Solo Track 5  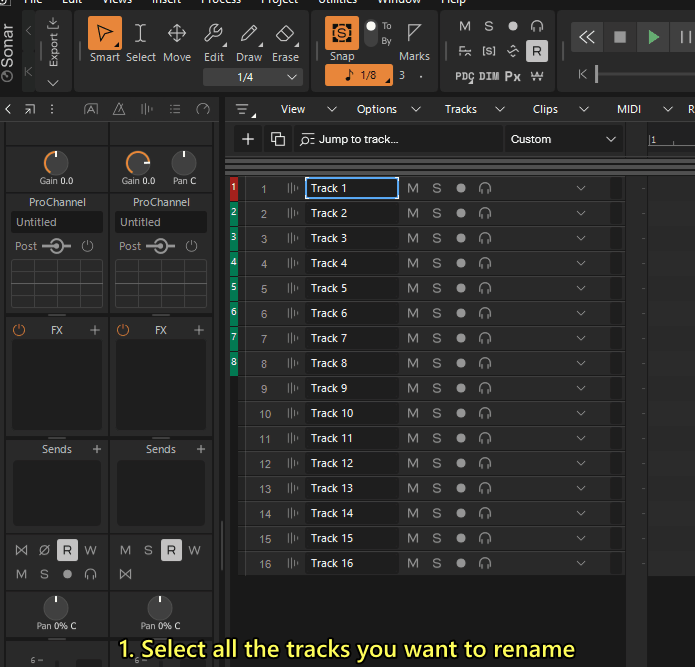[437, 289]
